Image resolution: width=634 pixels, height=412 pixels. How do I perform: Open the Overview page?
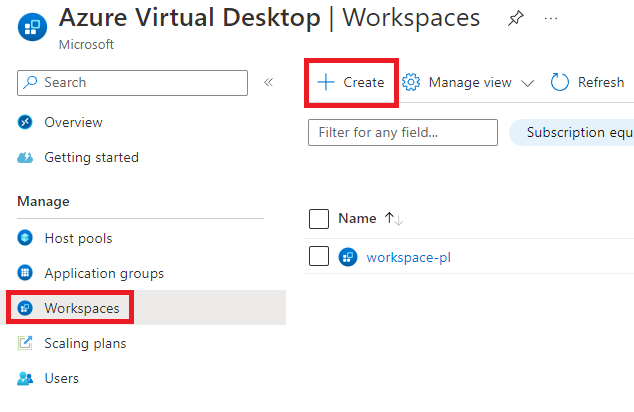pyautogui.click(x=73, y=122)
